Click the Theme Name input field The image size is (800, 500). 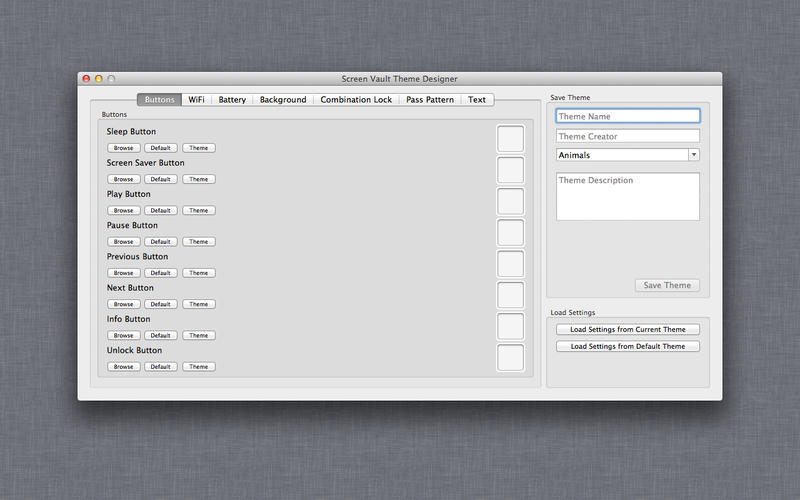coord(627,117)
